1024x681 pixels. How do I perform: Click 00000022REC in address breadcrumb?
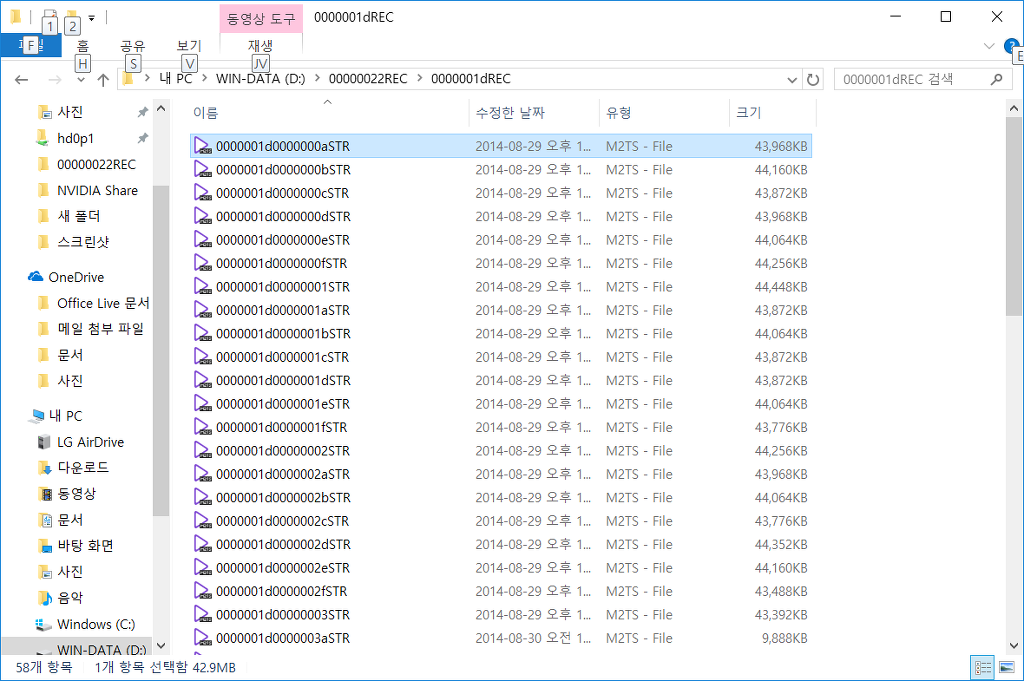coord(368,79)
